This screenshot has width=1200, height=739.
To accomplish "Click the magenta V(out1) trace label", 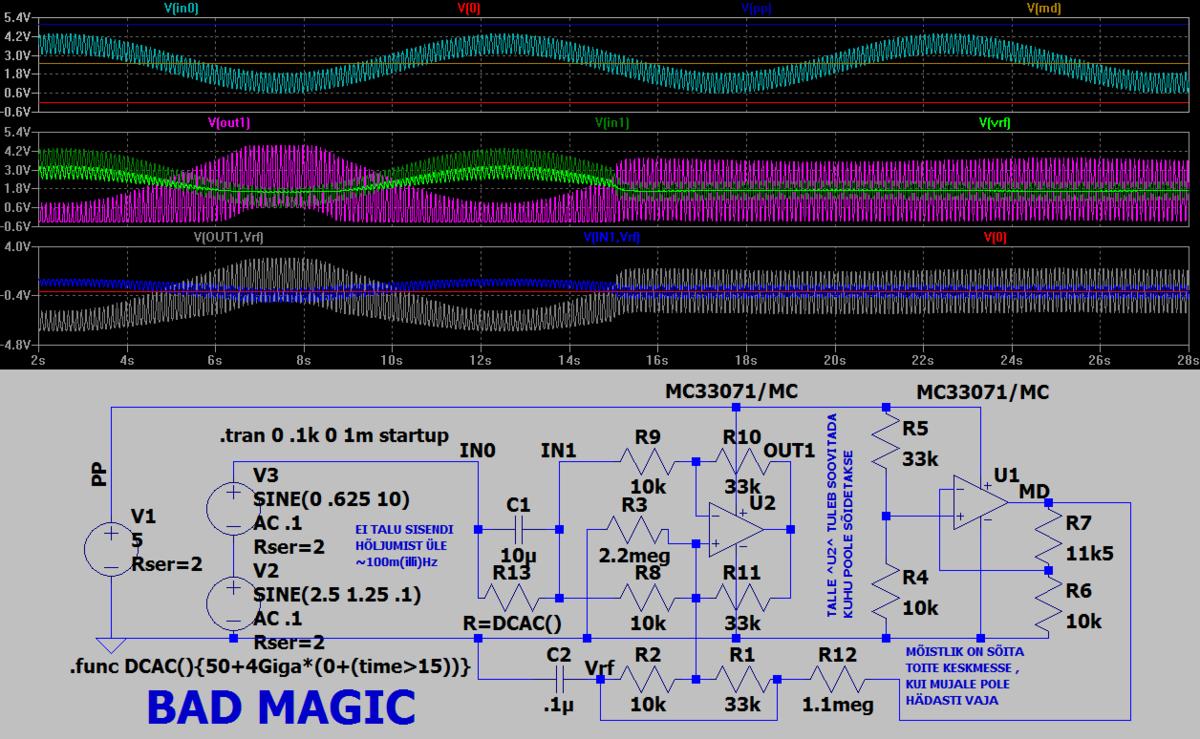I will 229,123.
